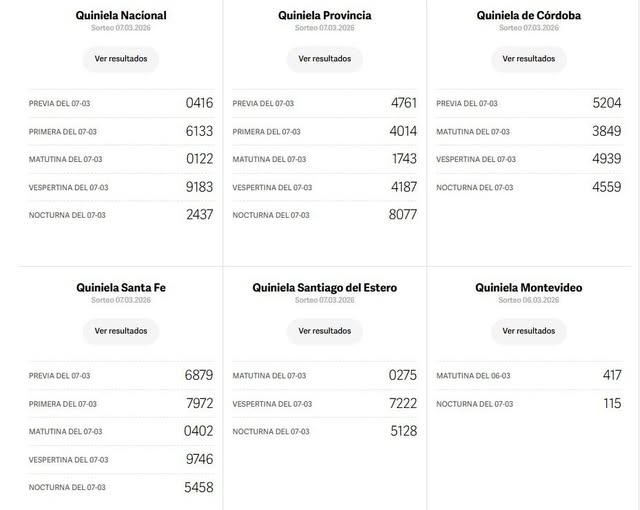Open the Quiniela Provincia title
Viewport: 640px width, 510px height.
point(325,16)
